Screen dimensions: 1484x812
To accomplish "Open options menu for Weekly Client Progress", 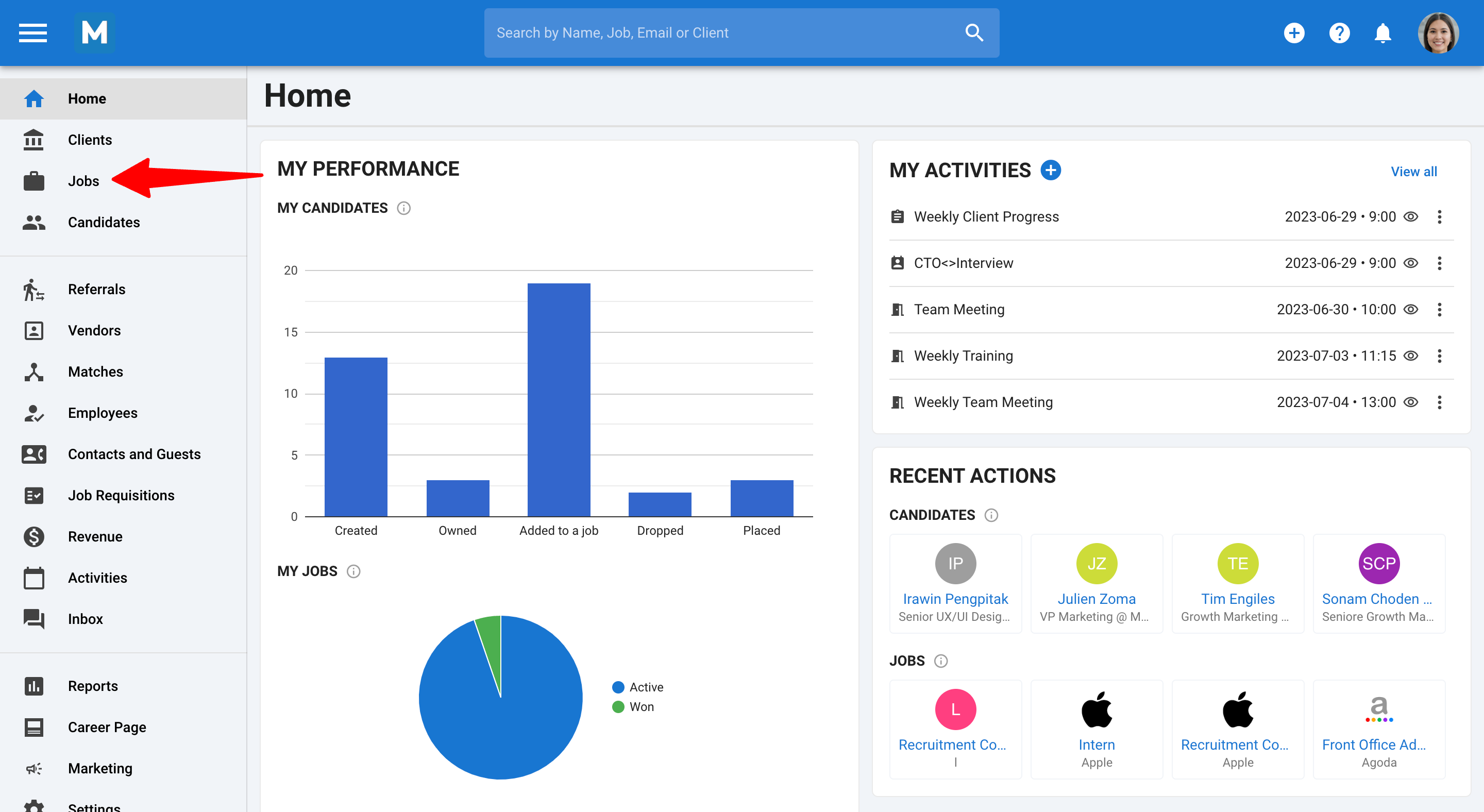I will click(1439, 216).
